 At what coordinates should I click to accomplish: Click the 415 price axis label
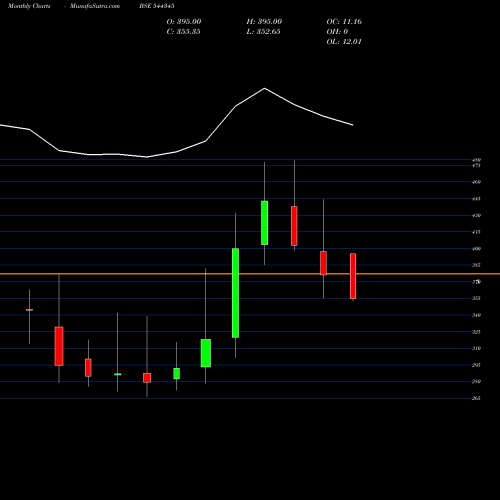[x=477, y=232]
